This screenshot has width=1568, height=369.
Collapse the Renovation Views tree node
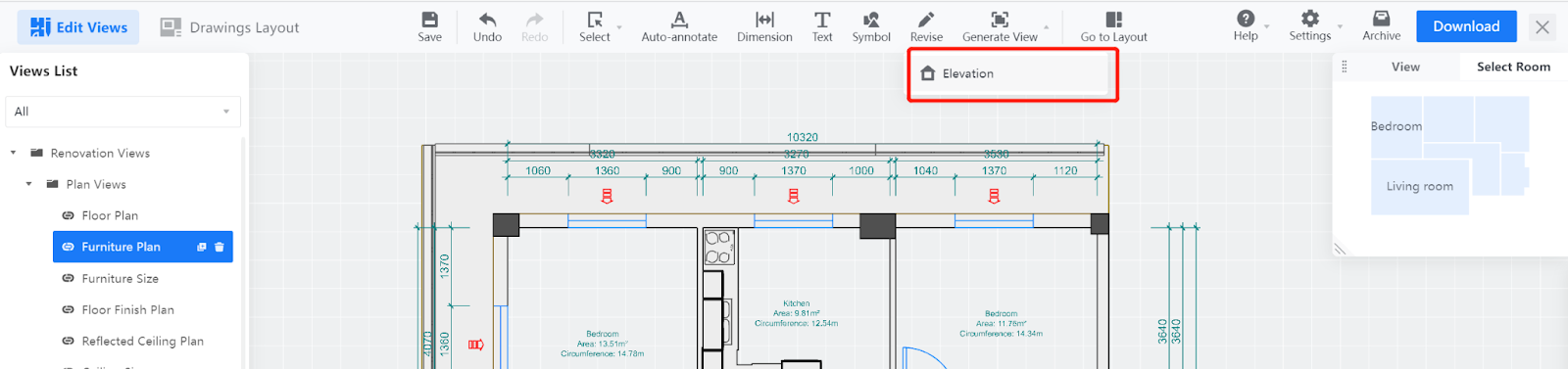click(13, 154)
